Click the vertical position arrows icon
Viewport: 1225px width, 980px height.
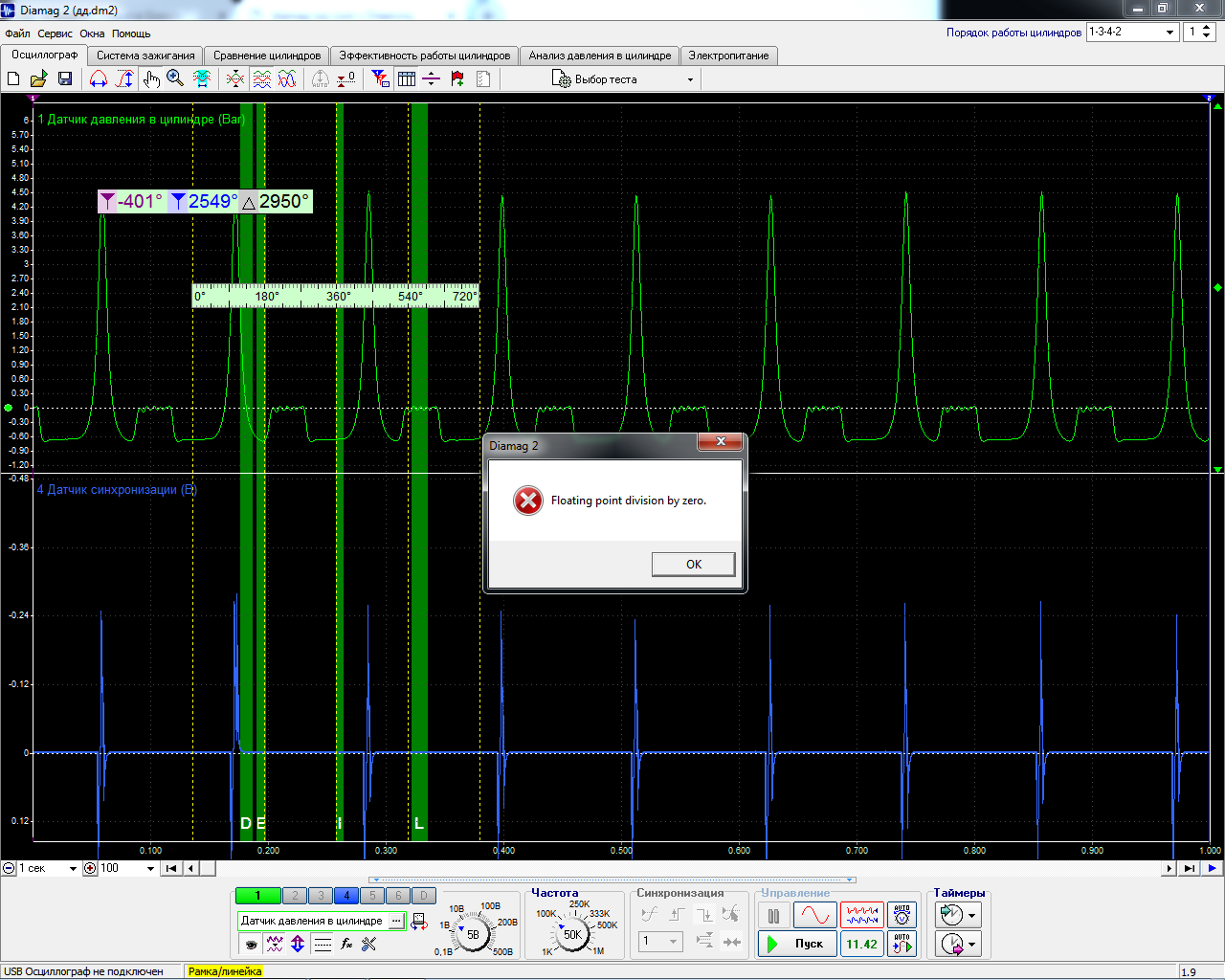tap(298, 944)
